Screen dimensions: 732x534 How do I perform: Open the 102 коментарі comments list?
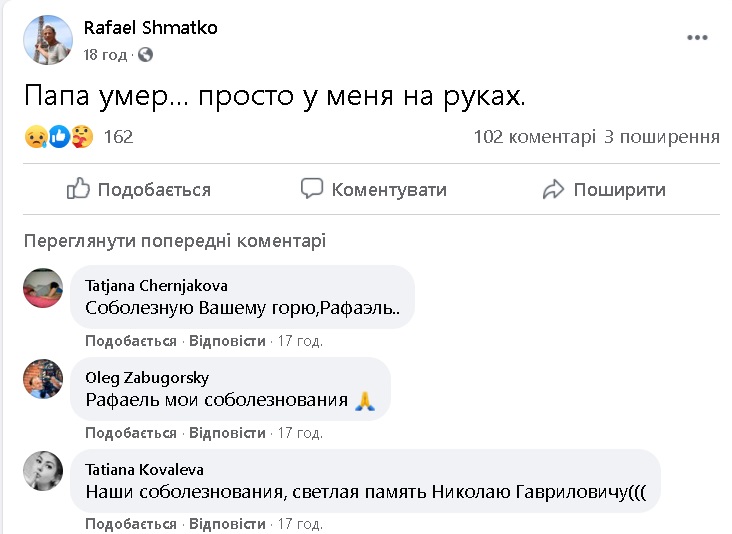coord(534,137)
